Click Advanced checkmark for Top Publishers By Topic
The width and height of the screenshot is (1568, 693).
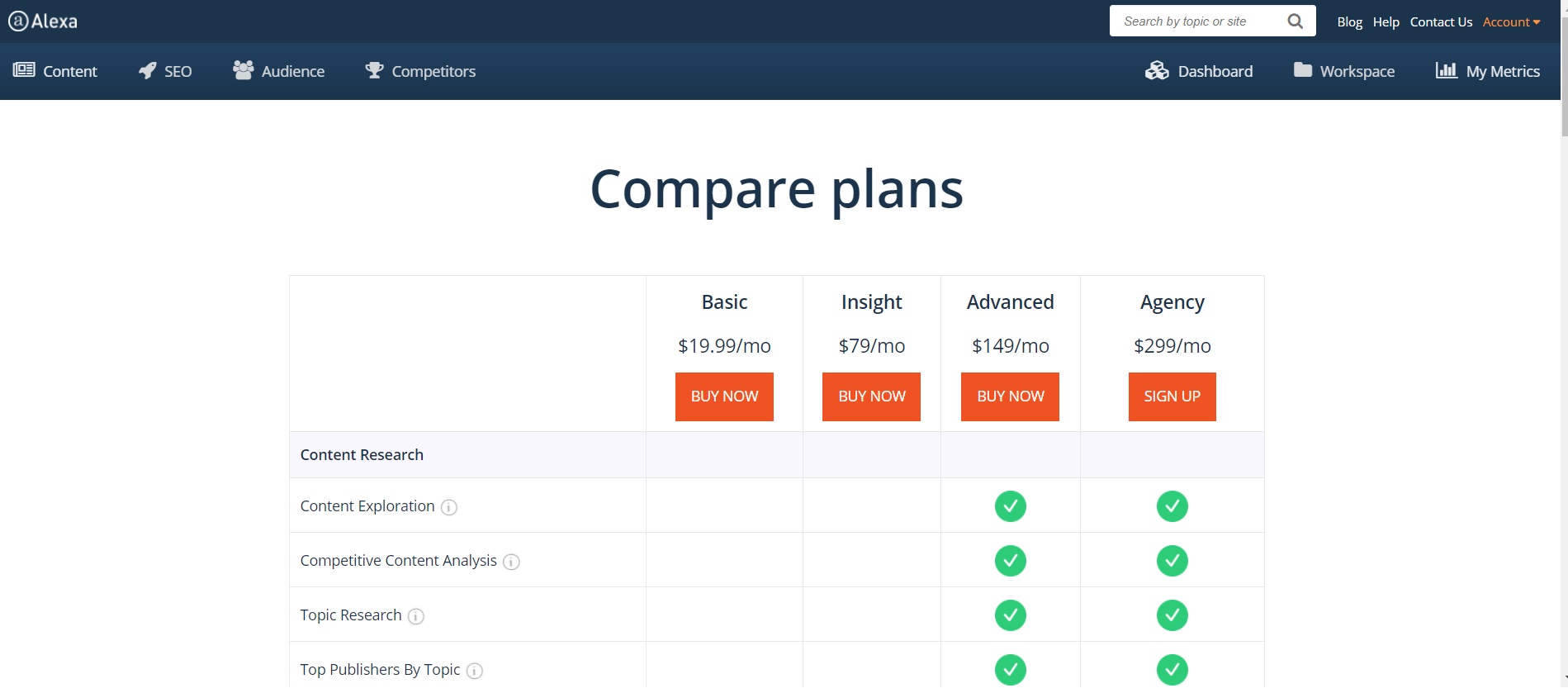[1011, 670]
